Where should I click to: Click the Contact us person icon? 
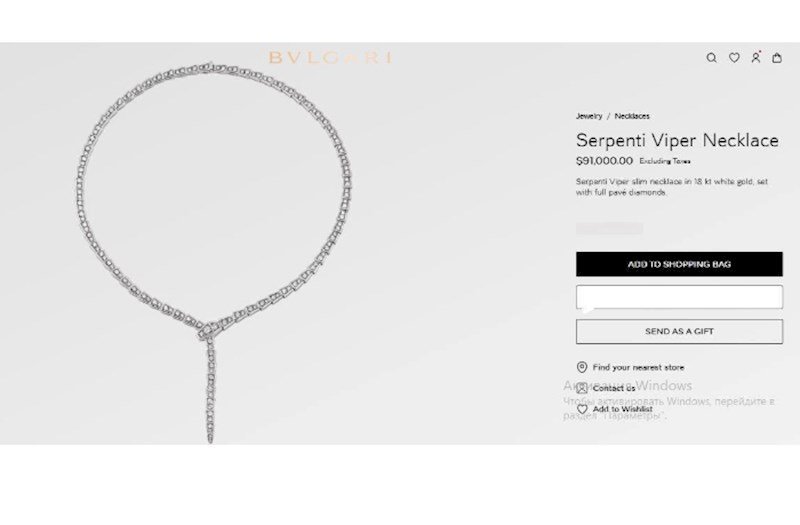[x=582, y=388]
